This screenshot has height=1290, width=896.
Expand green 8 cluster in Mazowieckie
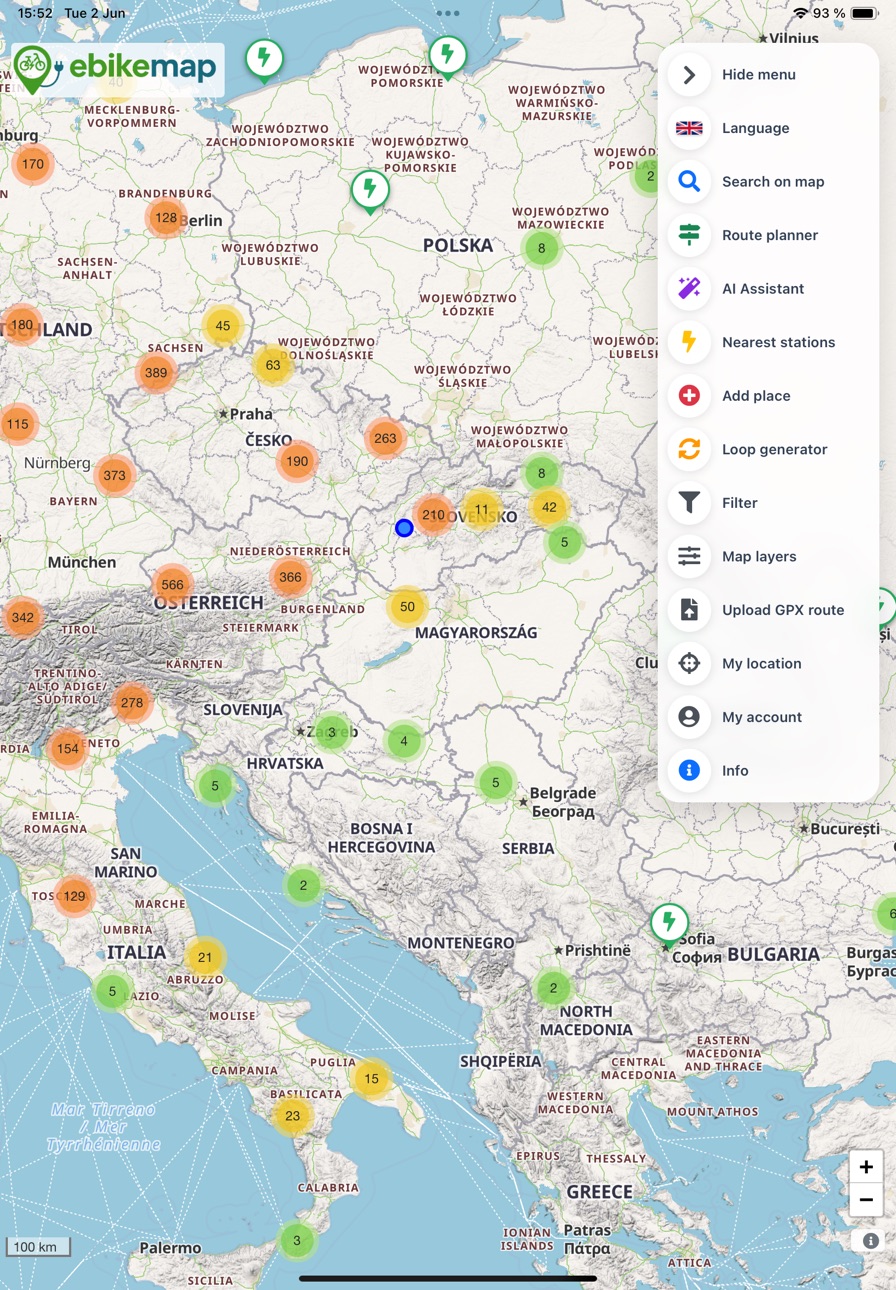point(542,248)
